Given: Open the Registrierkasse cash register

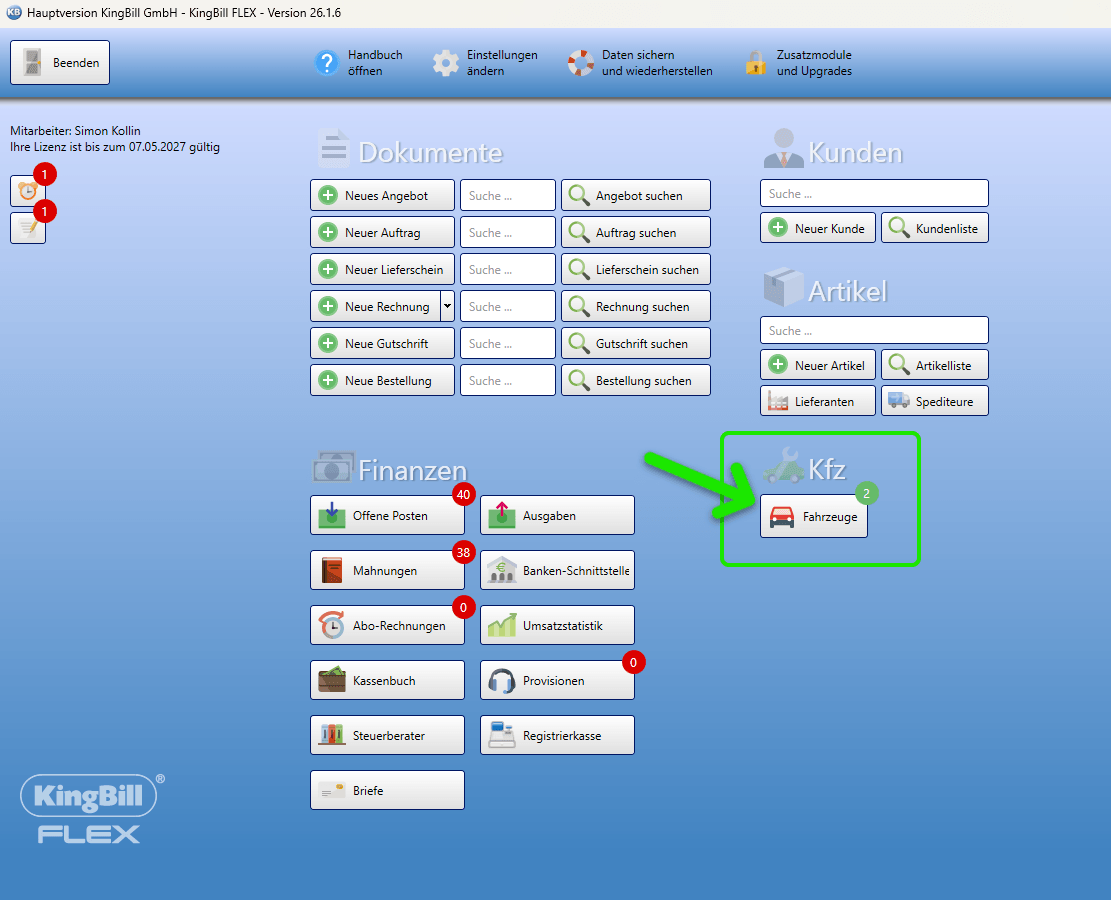Looking at the screenshot, I should coord(557,736).
